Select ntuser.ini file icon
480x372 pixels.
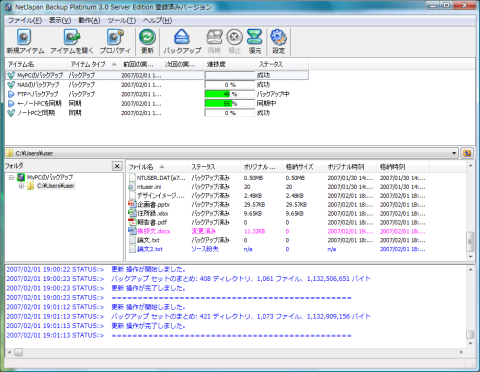132,187
